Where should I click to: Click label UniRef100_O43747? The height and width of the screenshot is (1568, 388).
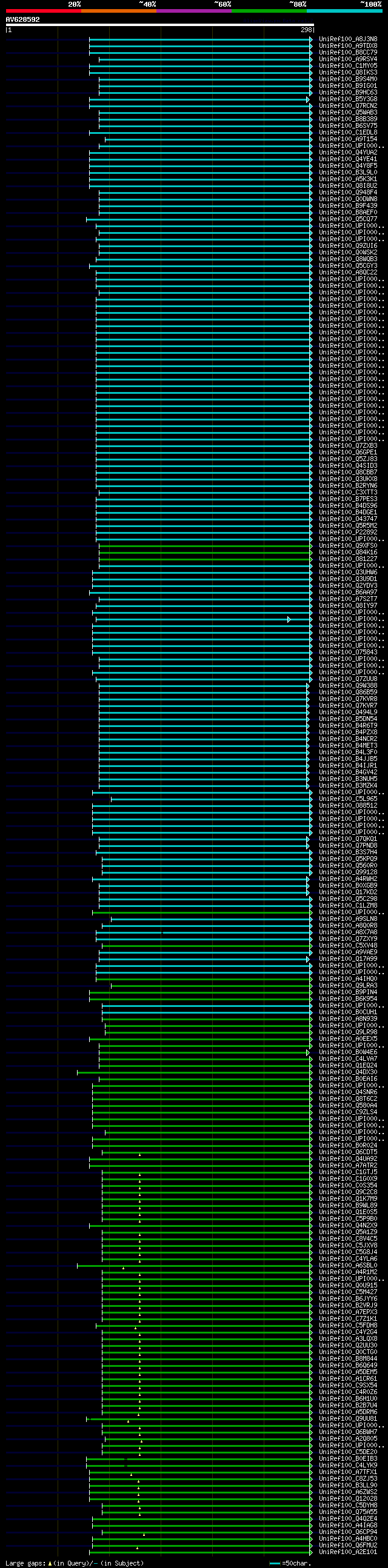point(348,519)
